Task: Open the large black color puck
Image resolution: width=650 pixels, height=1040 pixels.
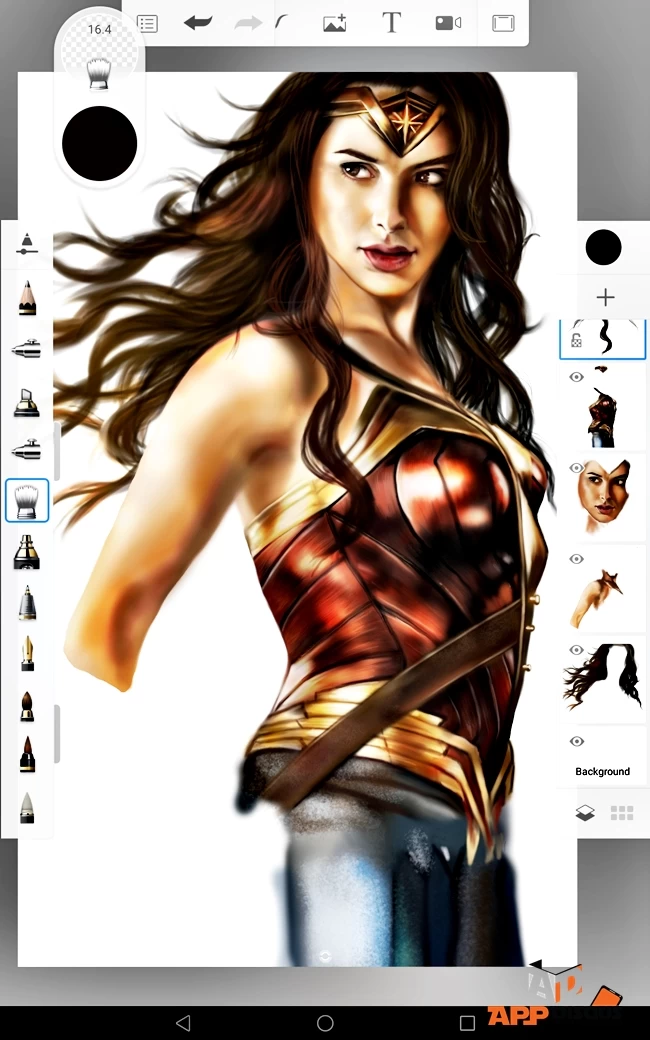Action: click(x=99, y=143)
